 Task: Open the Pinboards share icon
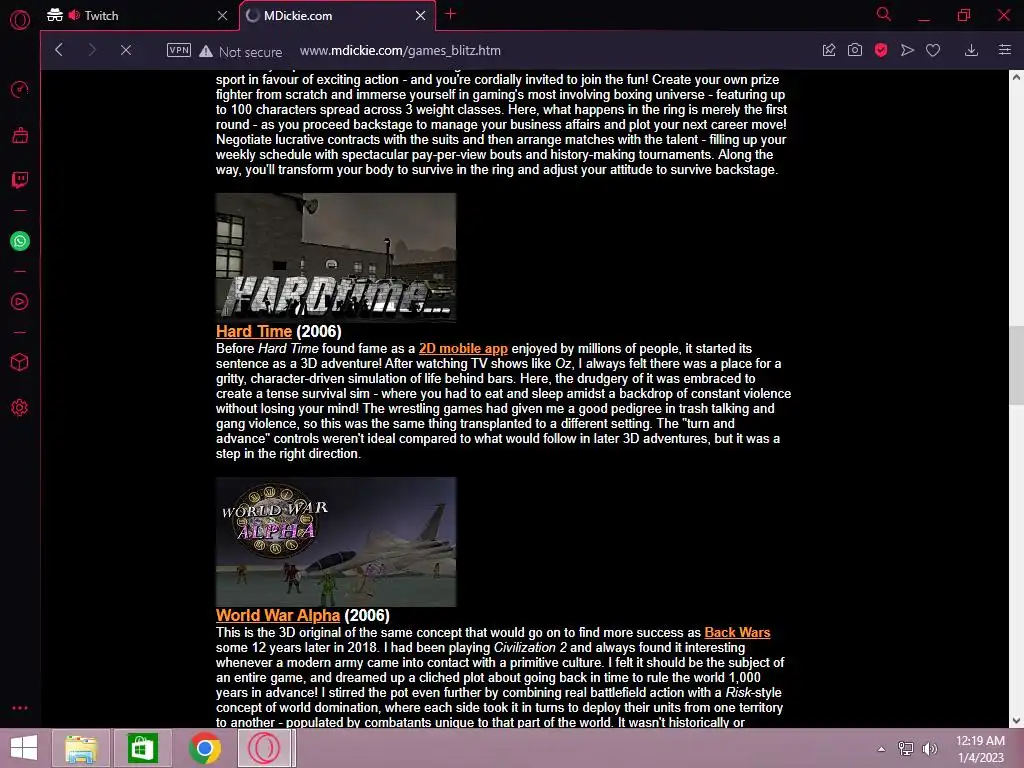[829, 50]
